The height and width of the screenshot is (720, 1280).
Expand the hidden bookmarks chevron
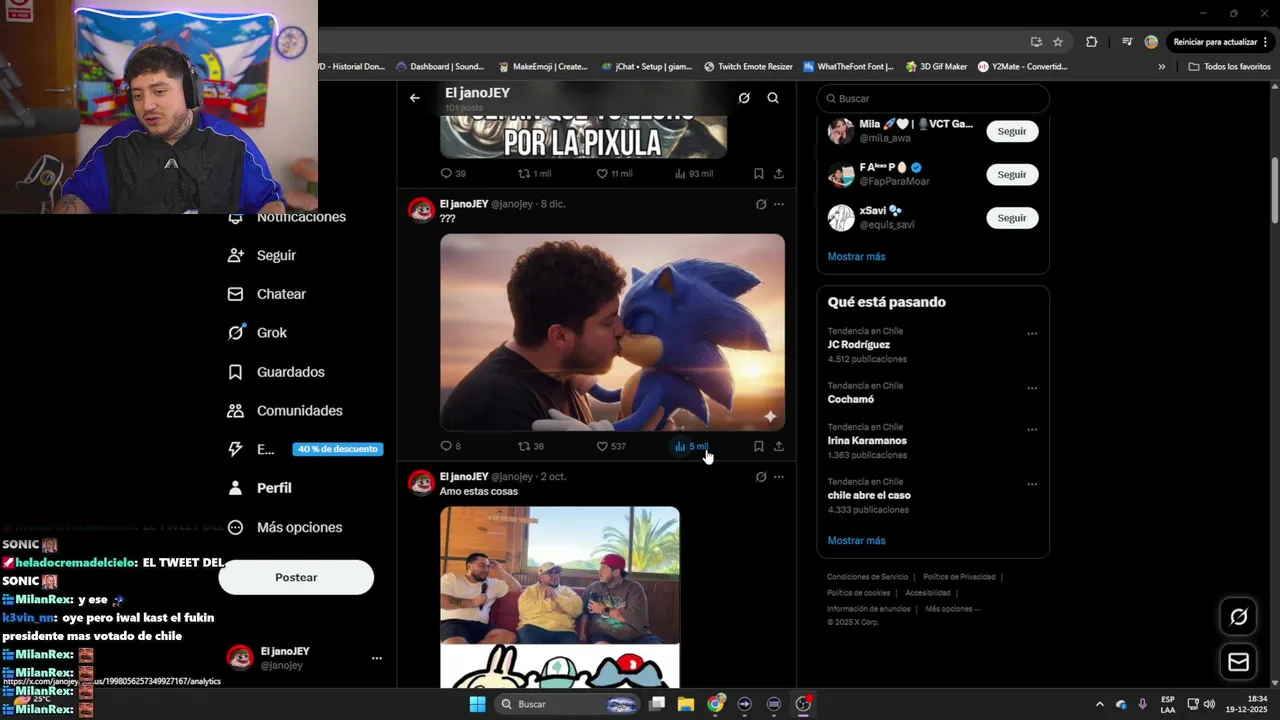(1161, 67)
